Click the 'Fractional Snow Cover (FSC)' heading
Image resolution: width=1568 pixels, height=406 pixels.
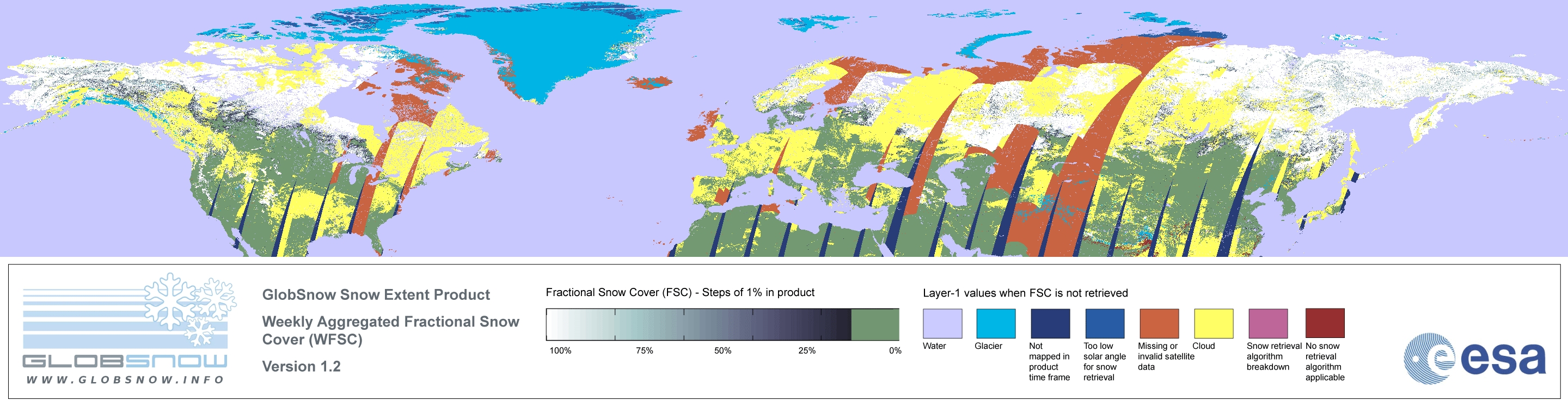(x=680, y=292)
